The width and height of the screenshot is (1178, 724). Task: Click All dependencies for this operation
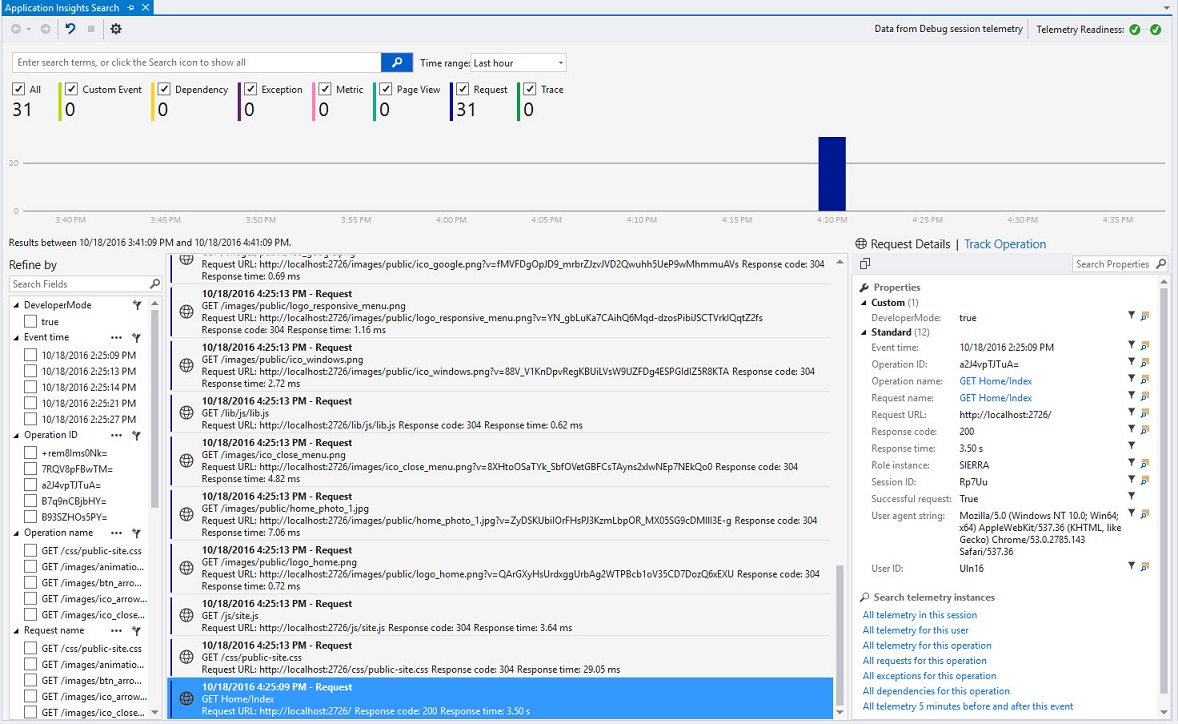(x=936, y=691)
